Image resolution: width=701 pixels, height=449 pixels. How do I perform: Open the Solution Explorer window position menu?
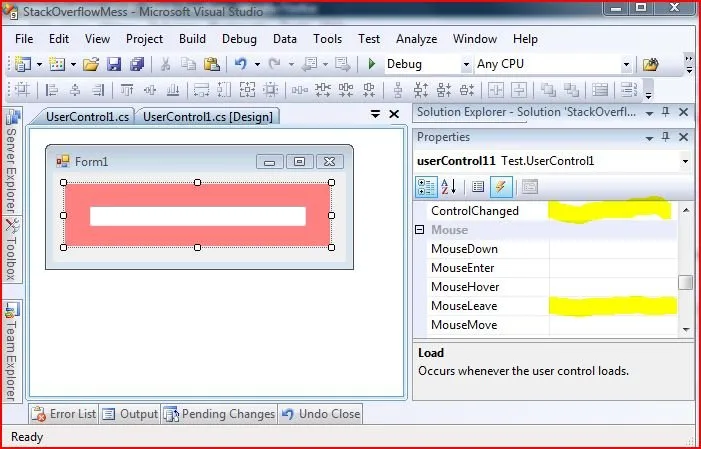click(650, 114)
